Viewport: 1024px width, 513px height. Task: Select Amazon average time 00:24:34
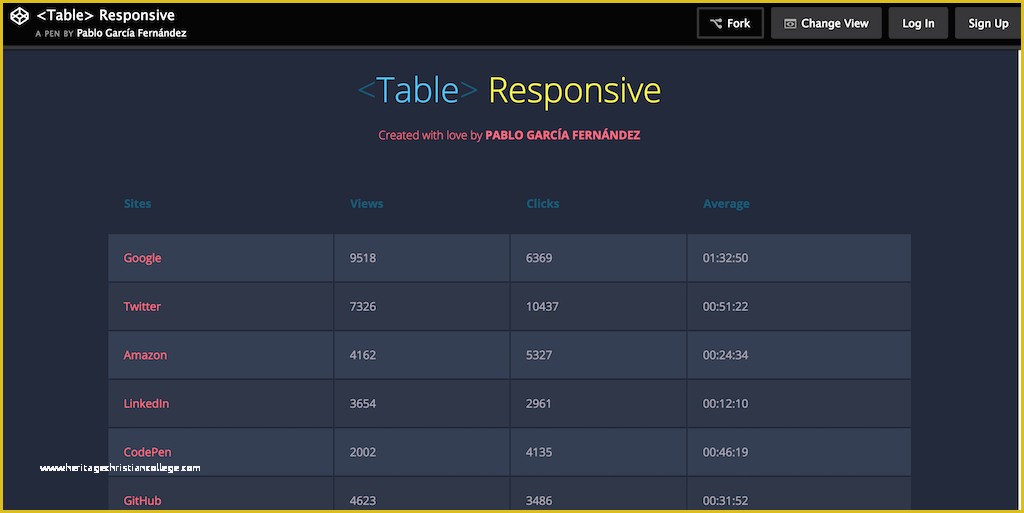click(726, 355)
